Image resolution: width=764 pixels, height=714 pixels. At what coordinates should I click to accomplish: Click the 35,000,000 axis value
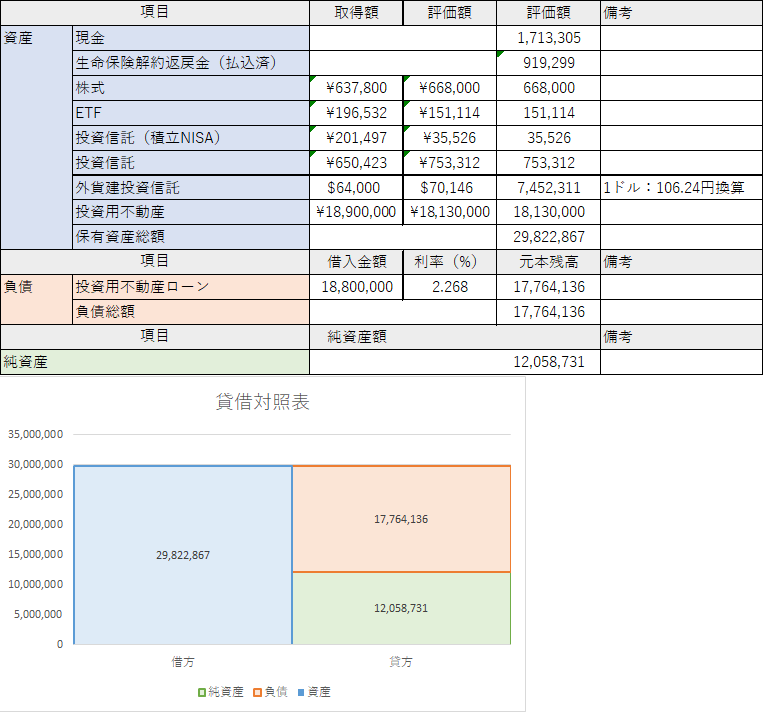point(36,434)
